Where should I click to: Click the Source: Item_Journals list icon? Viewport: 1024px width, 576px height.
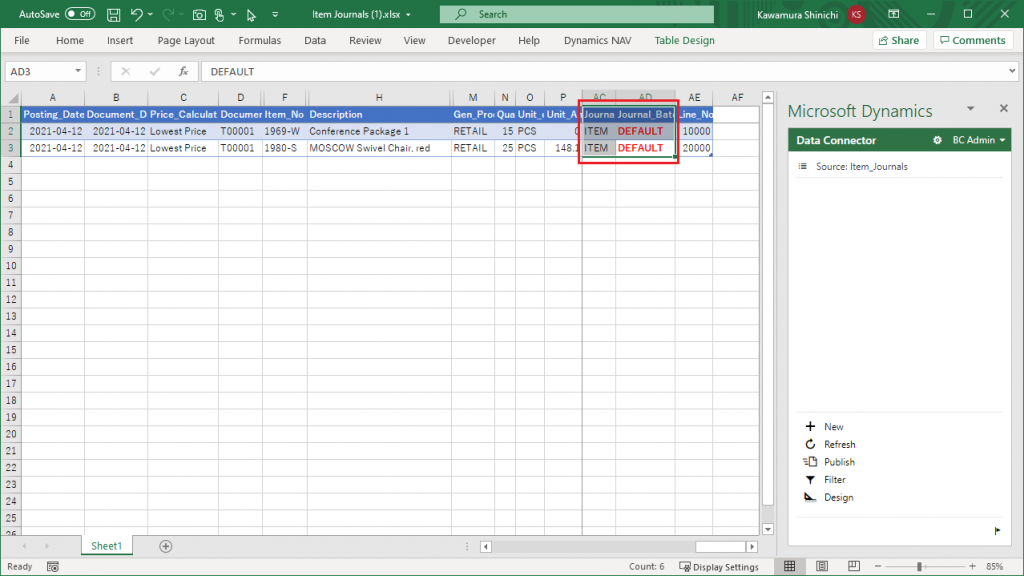803,167
